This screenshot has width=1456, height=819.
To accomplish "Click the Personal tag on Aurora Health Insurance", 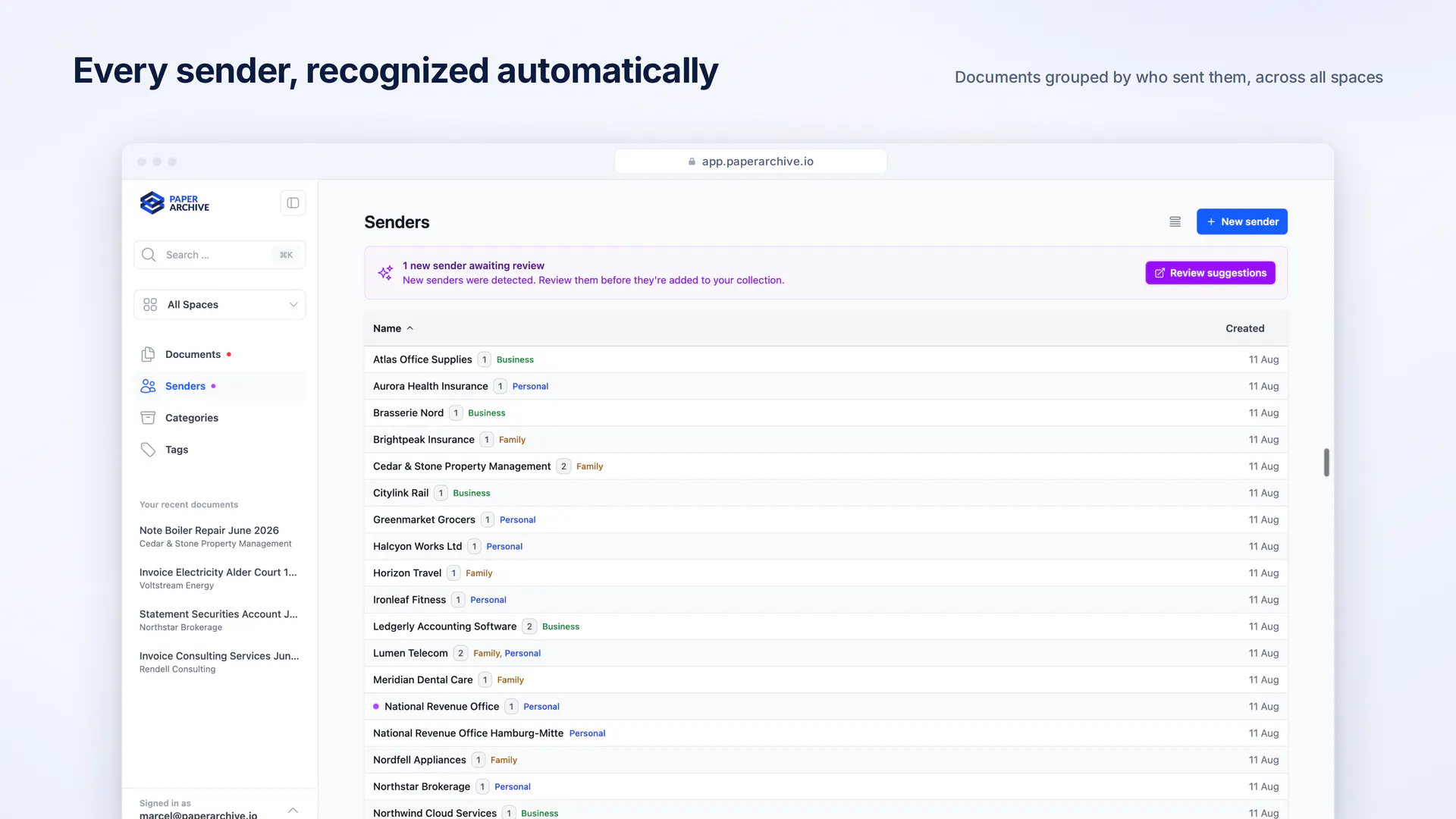I will click(530, 386).
